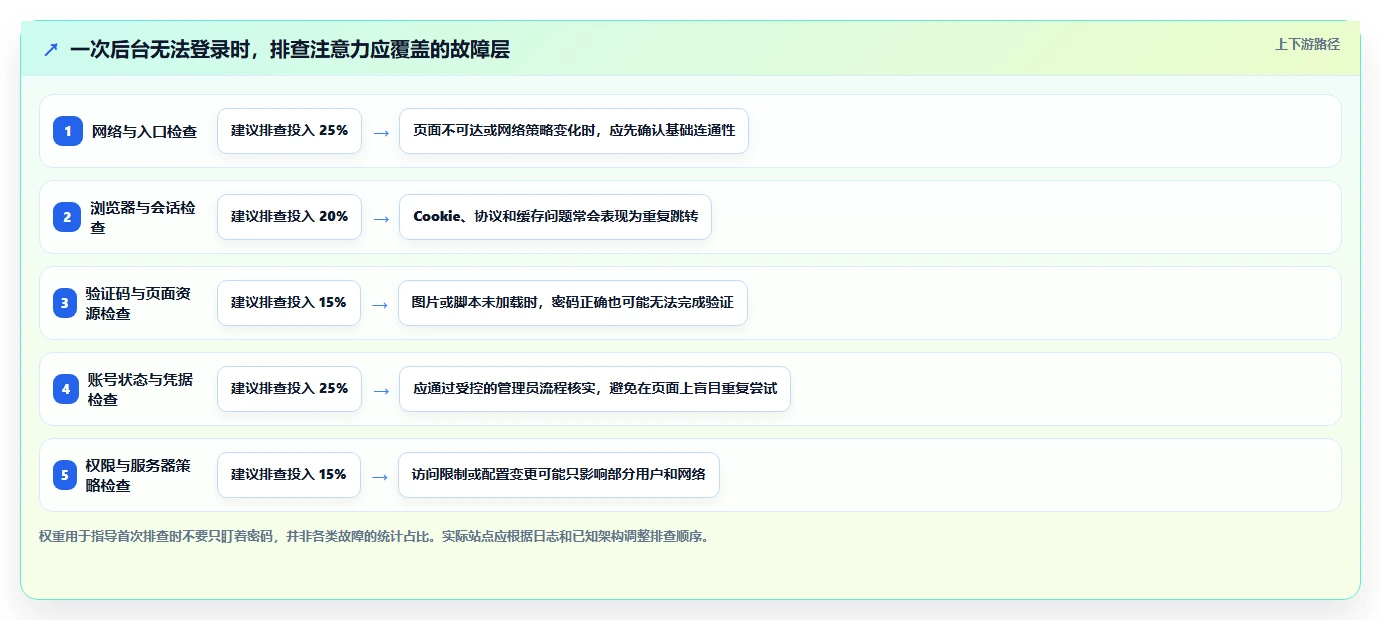
Task: Click 建议排查投入 15% pill in 权限与服务器 row
Action: 288,475
